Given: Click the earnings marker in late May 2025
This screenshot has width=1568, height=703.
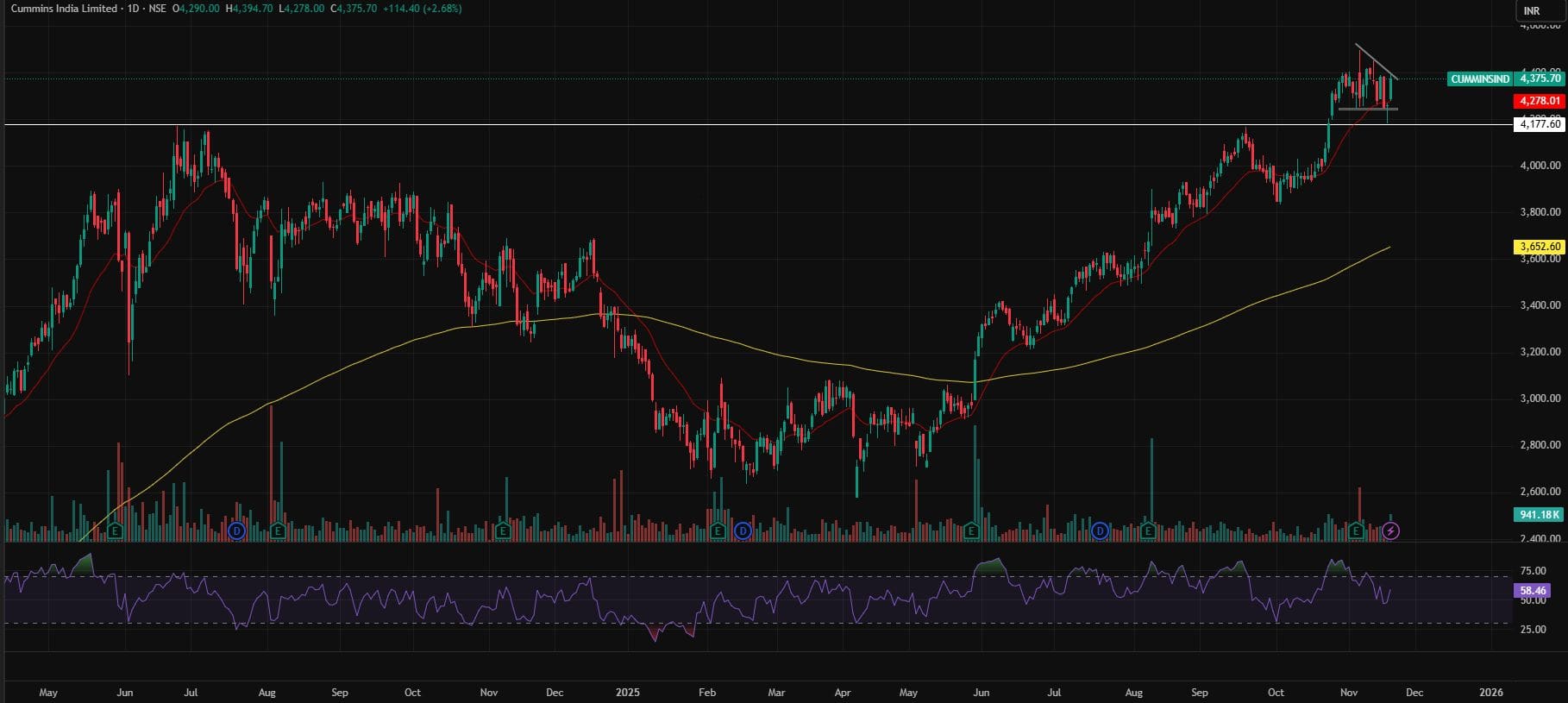Looking at the screenshot, I should coord(973,531).
